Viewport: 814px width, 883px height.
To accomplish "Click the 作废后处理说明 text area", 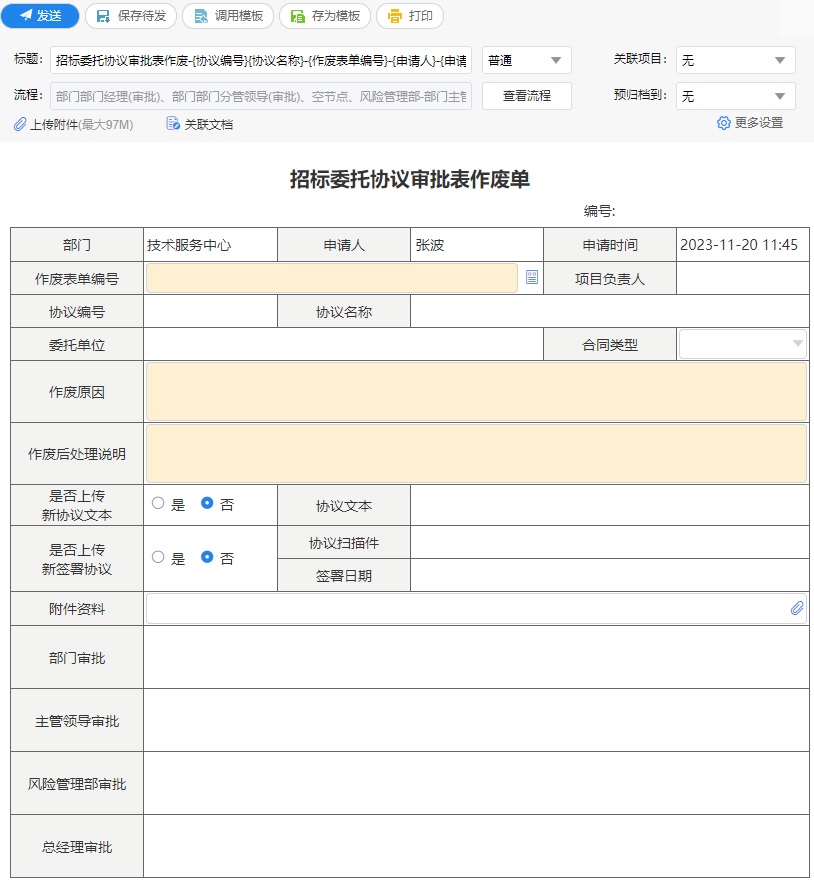I will 476,454.
